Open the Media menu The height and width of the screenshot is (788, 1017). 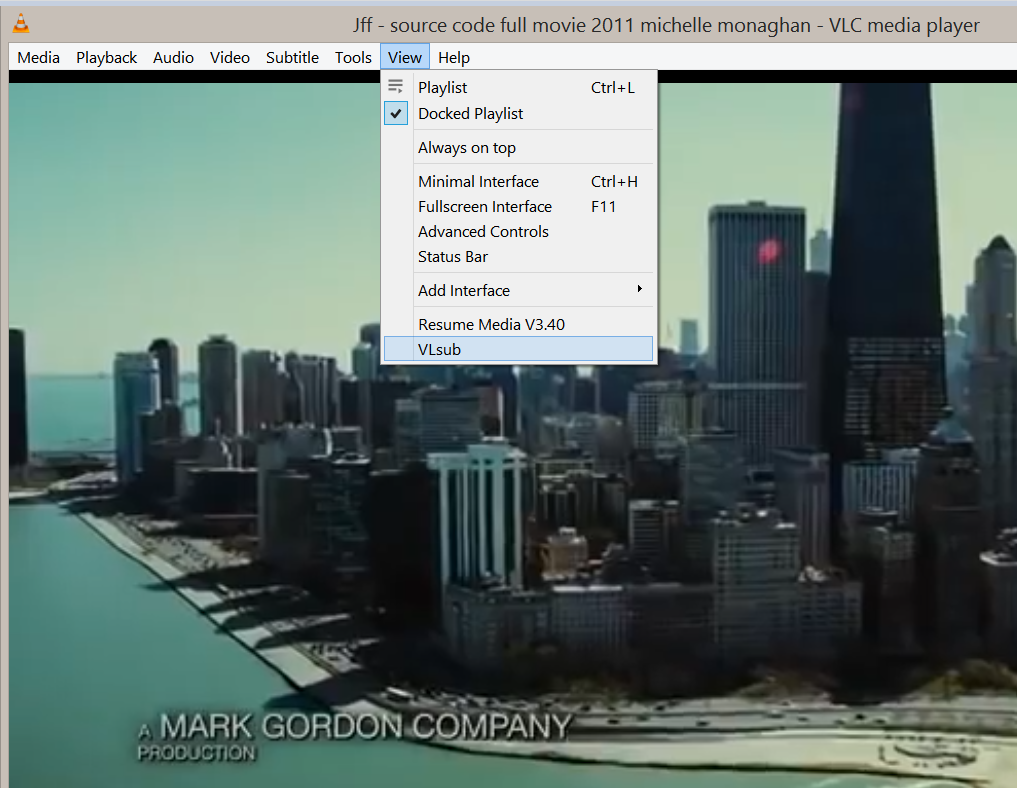38,57
